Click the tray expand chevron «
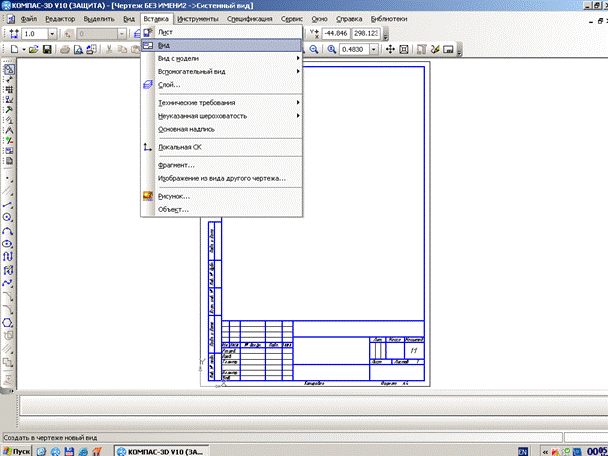The width and height of the screenshot is (608, 456). pyautogui.click(x=545, y=452)
